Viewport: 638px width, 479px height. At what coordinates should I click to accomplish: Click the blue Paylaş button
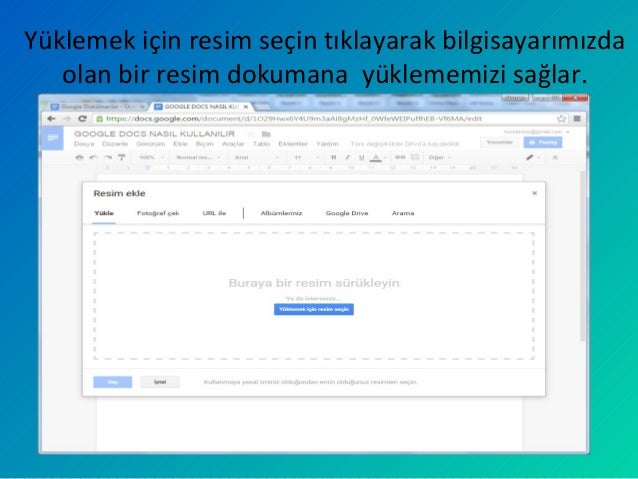[x=543, y=142]
